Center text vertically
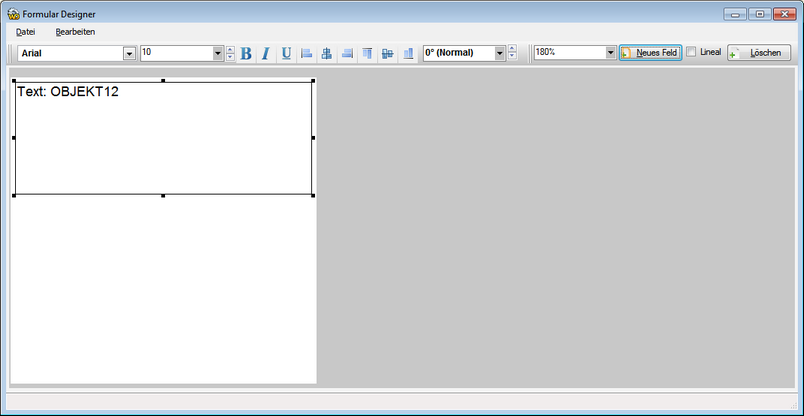This screenshot has height=416, width=804. pyautogui.click(x=388, y=53)
